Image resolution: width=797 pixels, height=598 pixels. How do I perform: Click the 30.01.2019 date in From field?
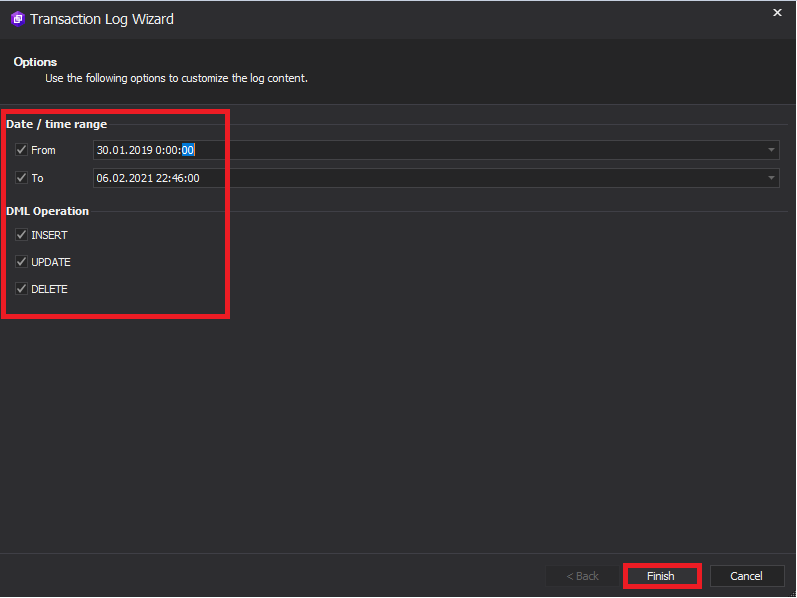pos(125,150)
